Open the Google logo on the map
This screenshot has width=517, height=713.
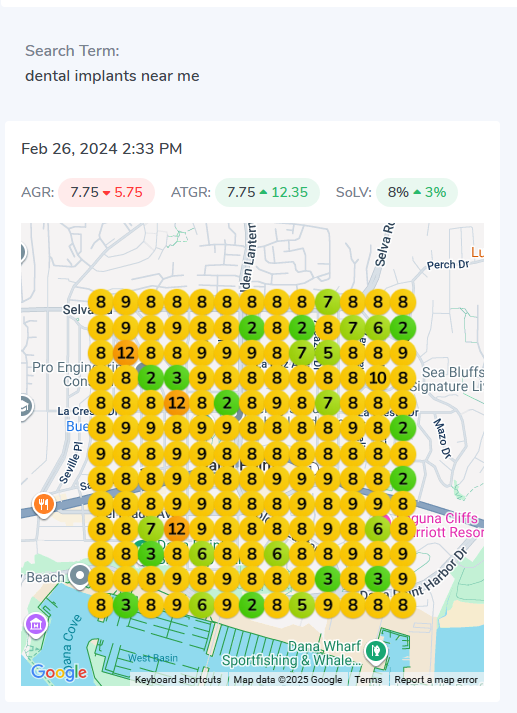[x=59, y=672]
